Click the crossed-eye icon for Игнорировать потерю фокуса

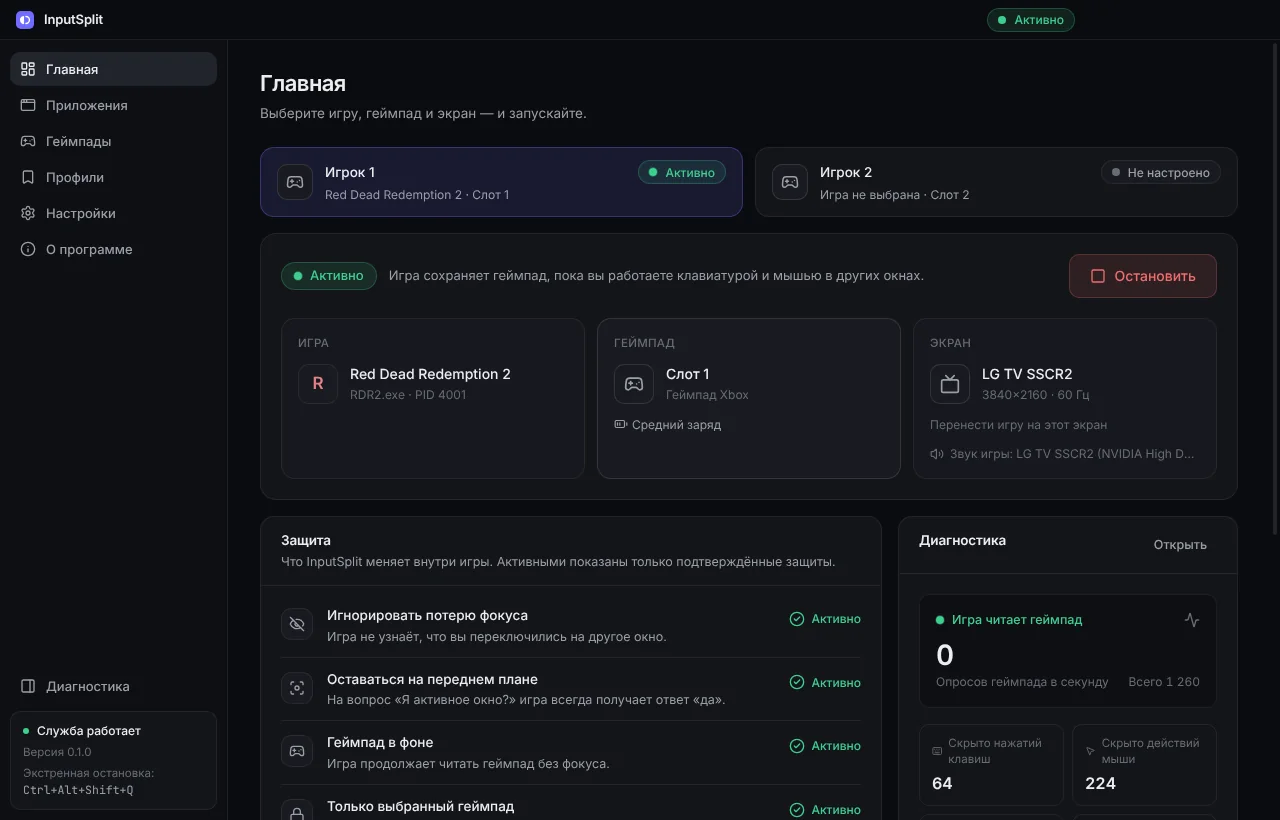297,624
